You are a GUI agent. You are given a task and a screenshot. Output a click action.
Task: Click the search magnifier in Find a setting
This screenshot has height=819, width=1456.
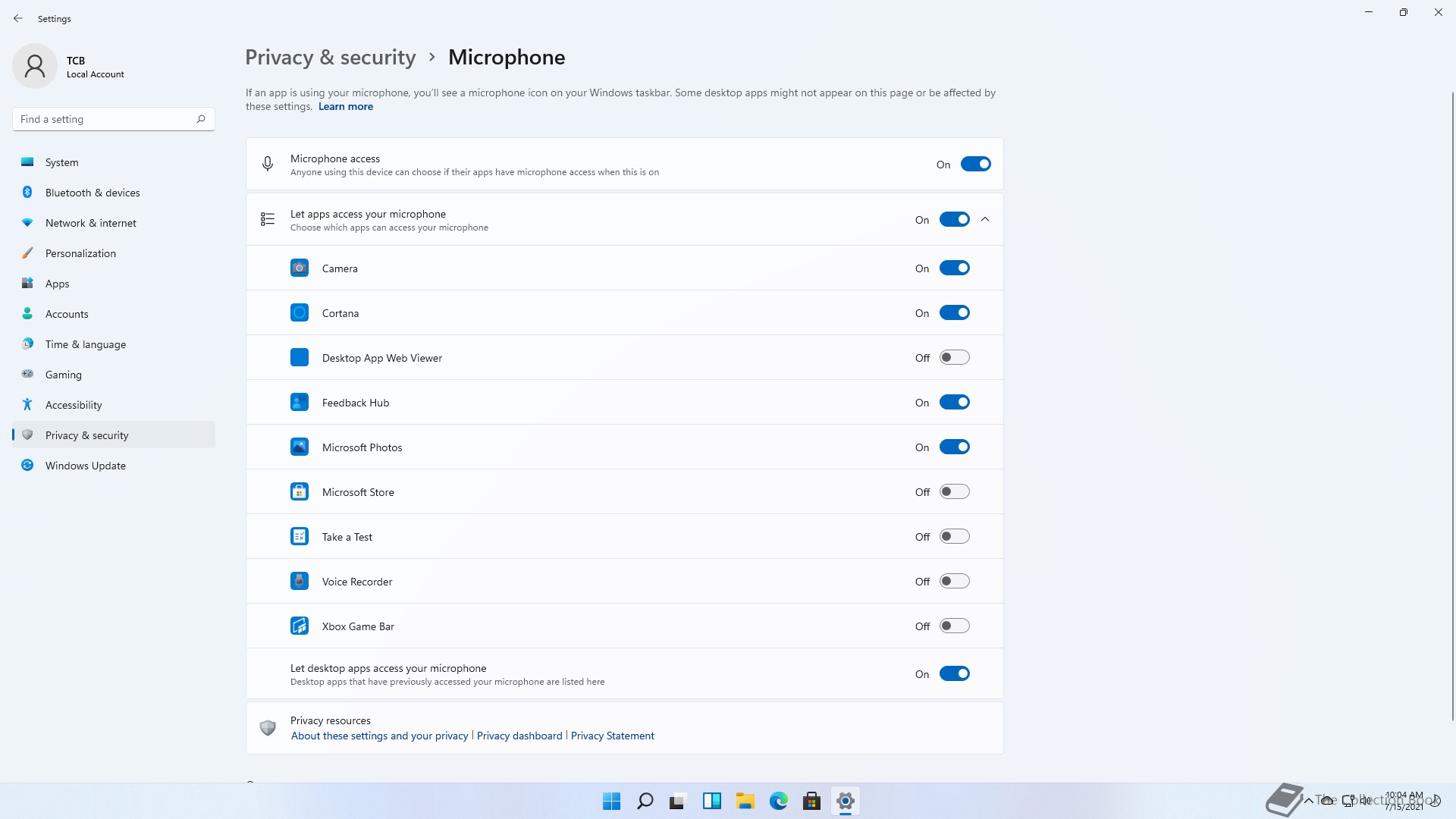tap(201, 119)
